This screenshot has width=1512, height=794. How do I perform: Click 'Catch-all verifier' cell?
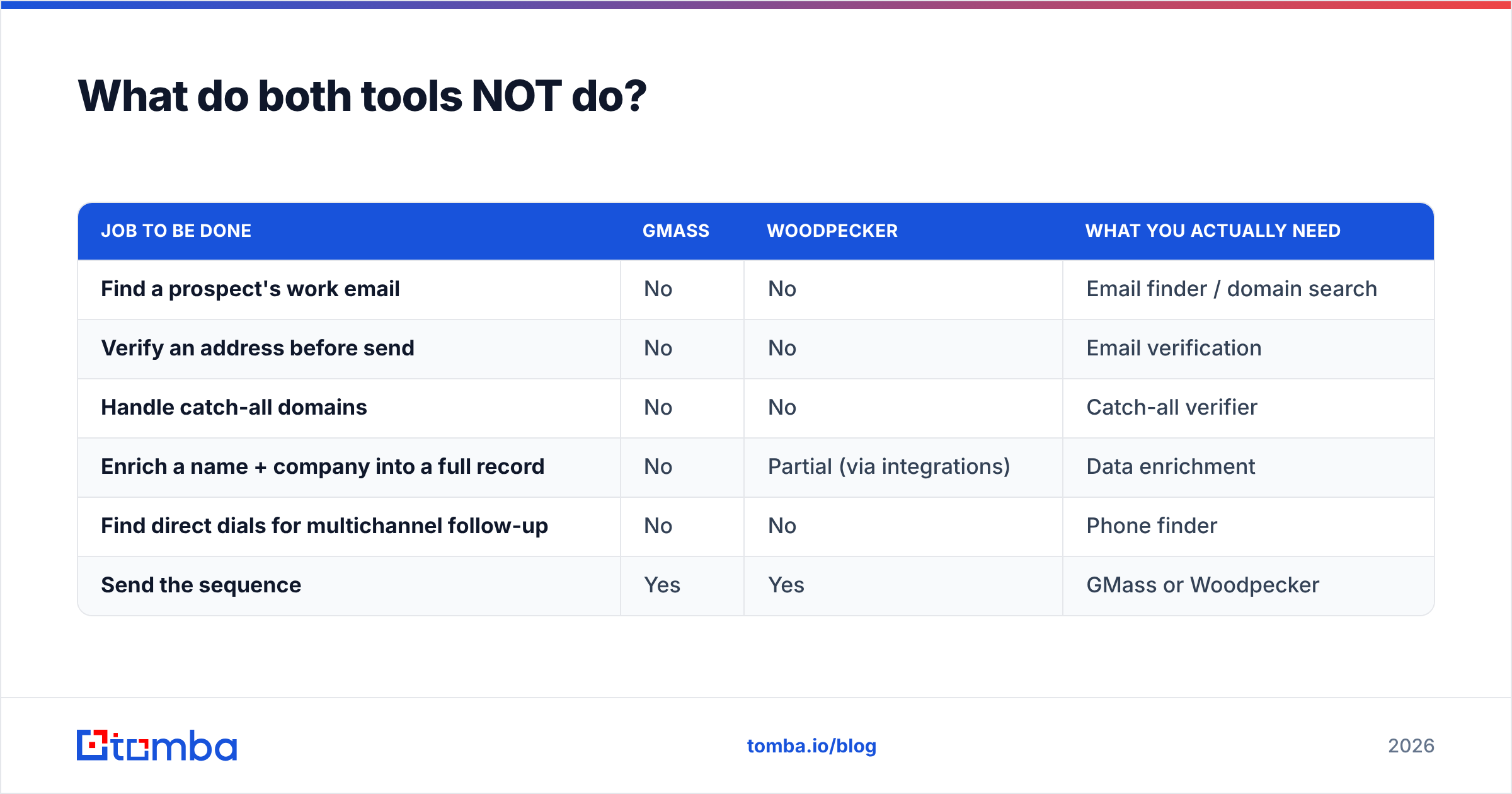[1172, 408]
